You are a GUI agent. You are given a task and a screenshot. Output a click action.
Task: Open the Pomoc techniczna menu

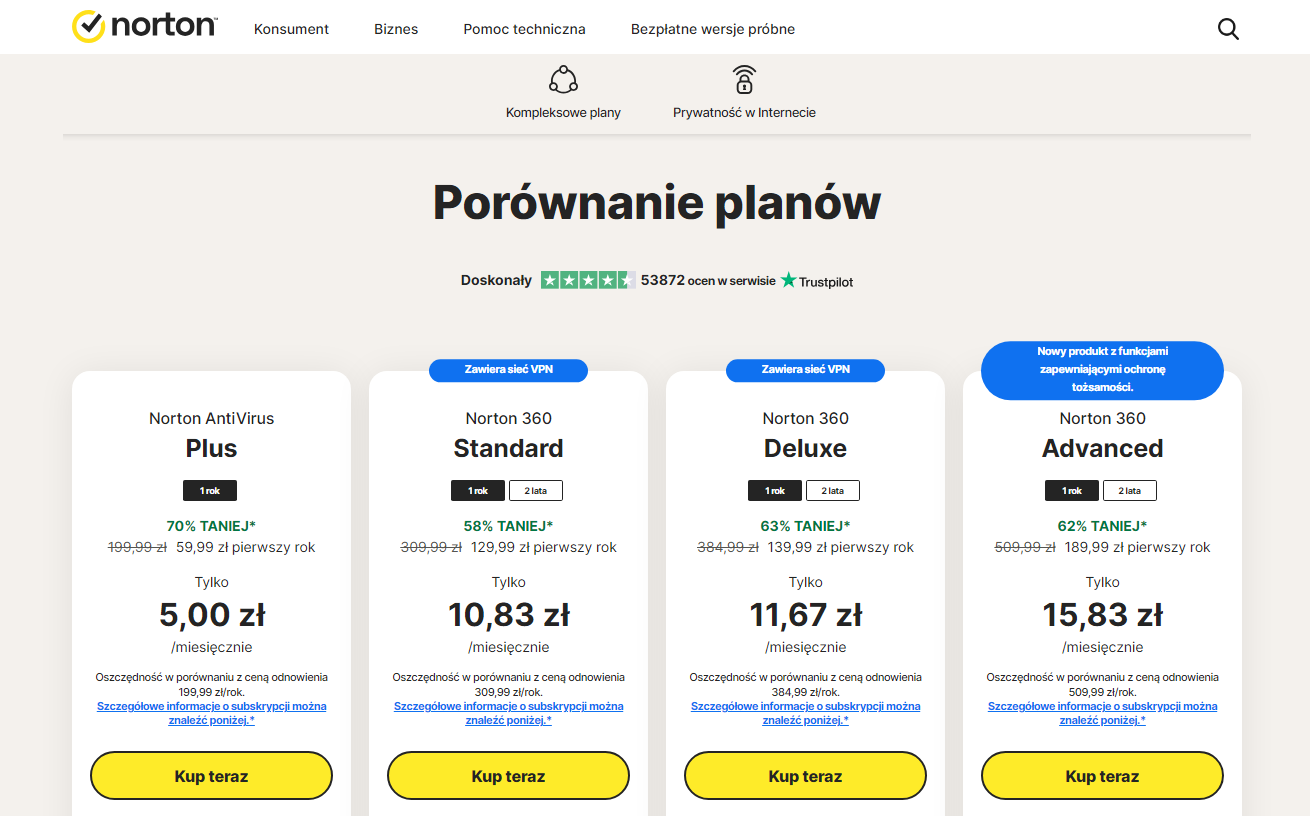tap(524, 29)
